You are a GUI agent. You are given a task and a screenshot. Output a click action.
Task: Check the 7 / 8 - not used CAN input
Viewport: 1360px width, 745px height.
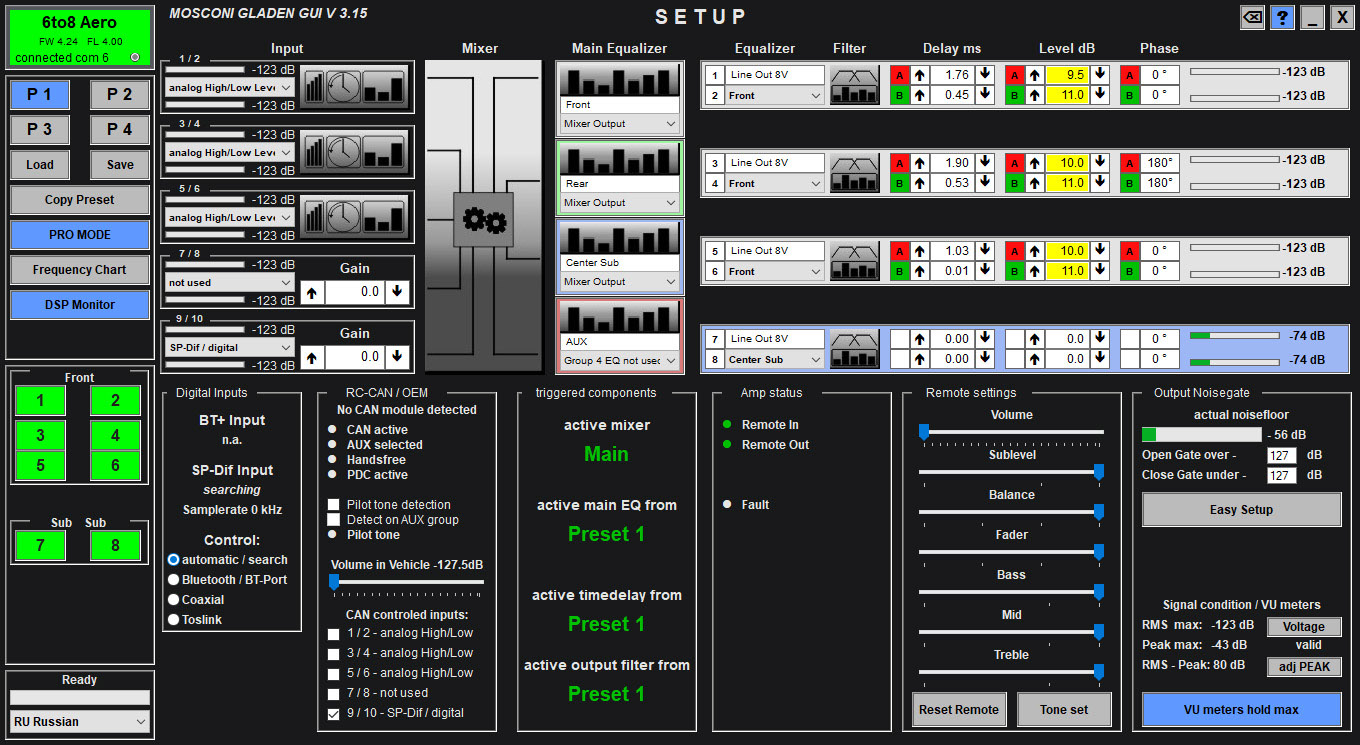(x=334, y=693)
